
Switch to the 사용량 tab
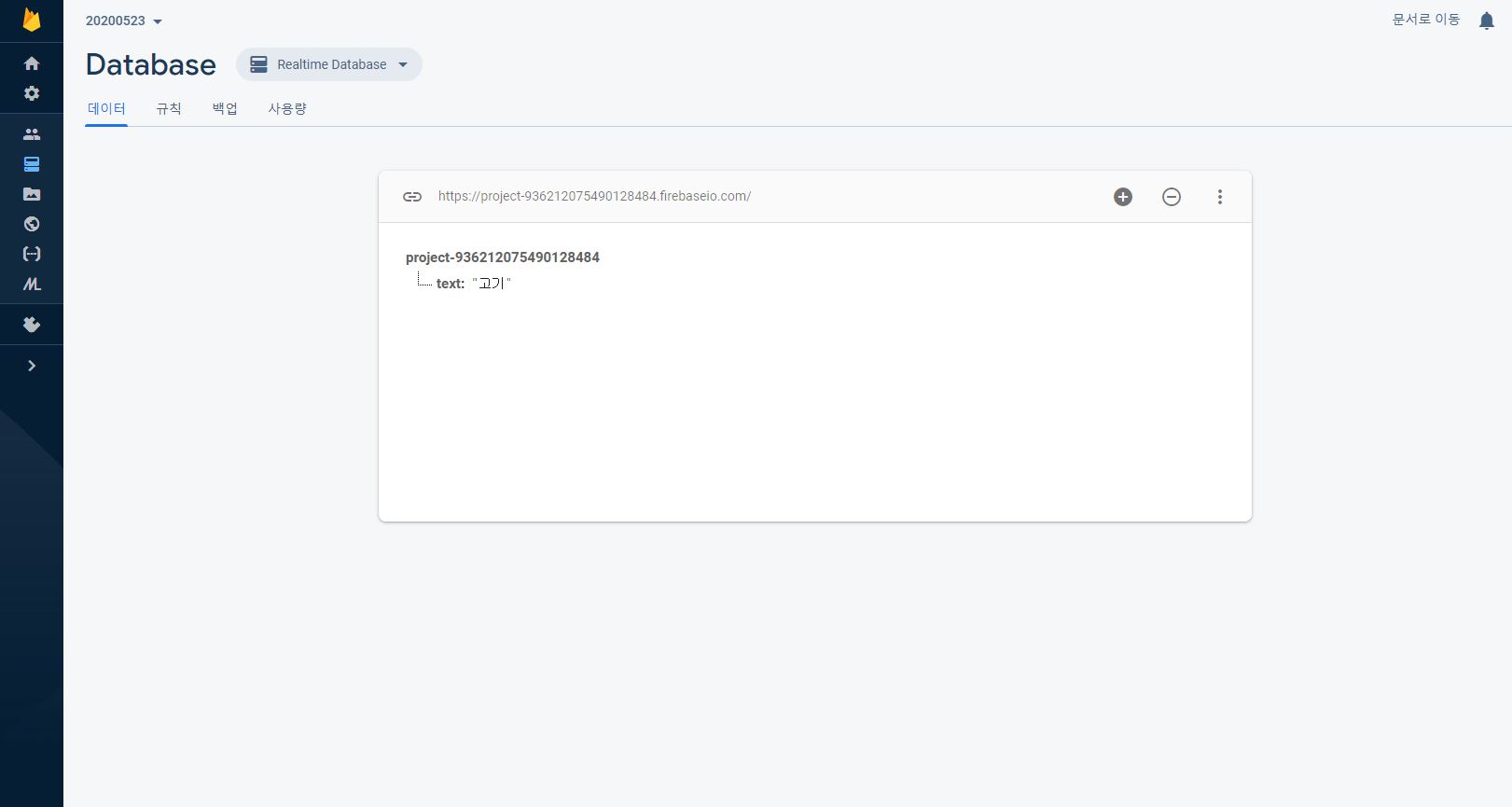287,108
